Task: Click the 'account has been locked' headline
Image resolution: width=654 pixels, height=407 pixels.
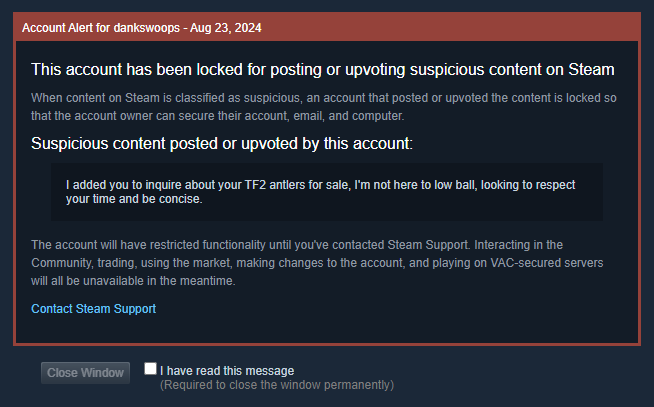Action: (322, 69)
